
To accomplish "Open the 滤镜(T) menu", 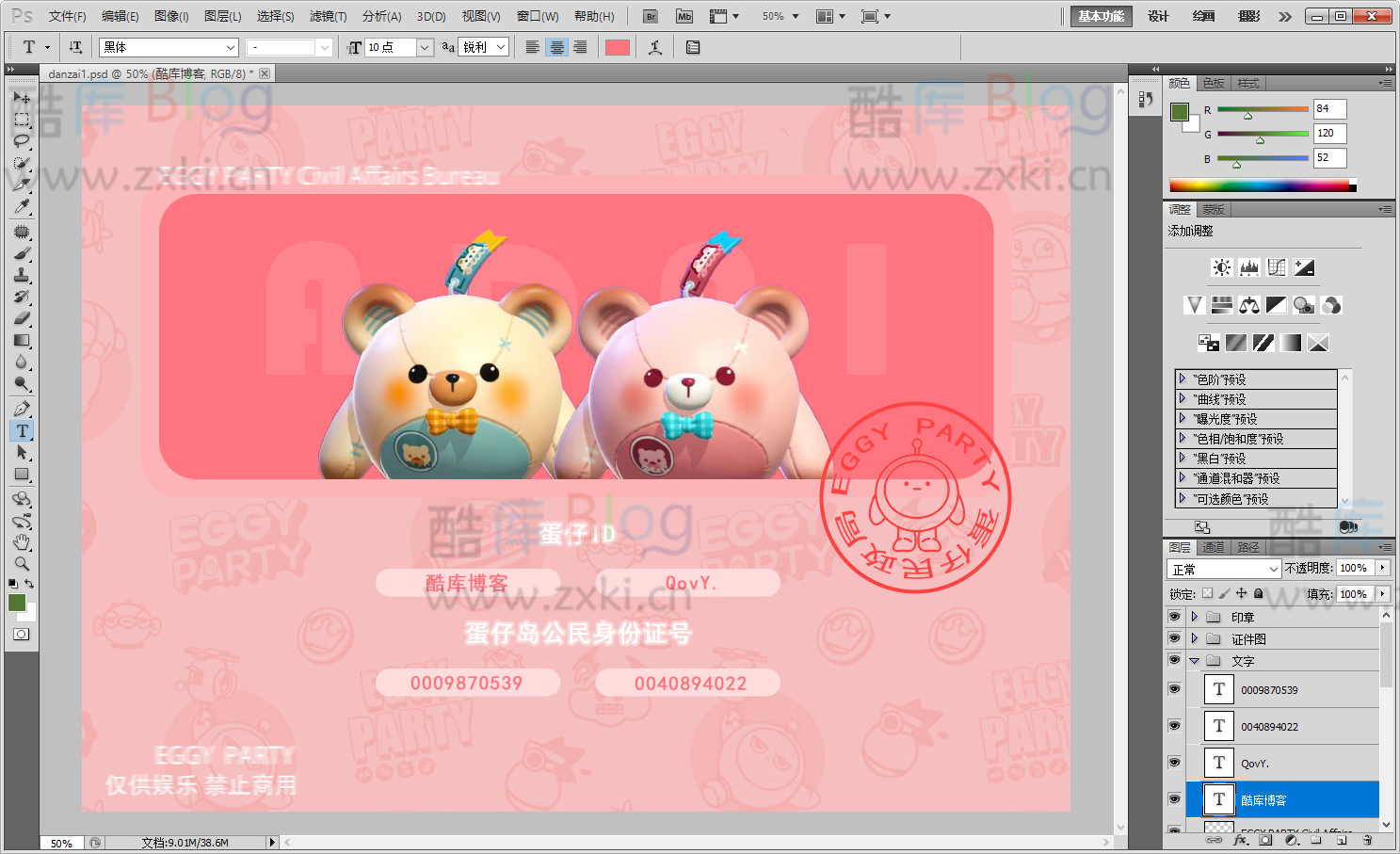I will click(x=328, y=16).
